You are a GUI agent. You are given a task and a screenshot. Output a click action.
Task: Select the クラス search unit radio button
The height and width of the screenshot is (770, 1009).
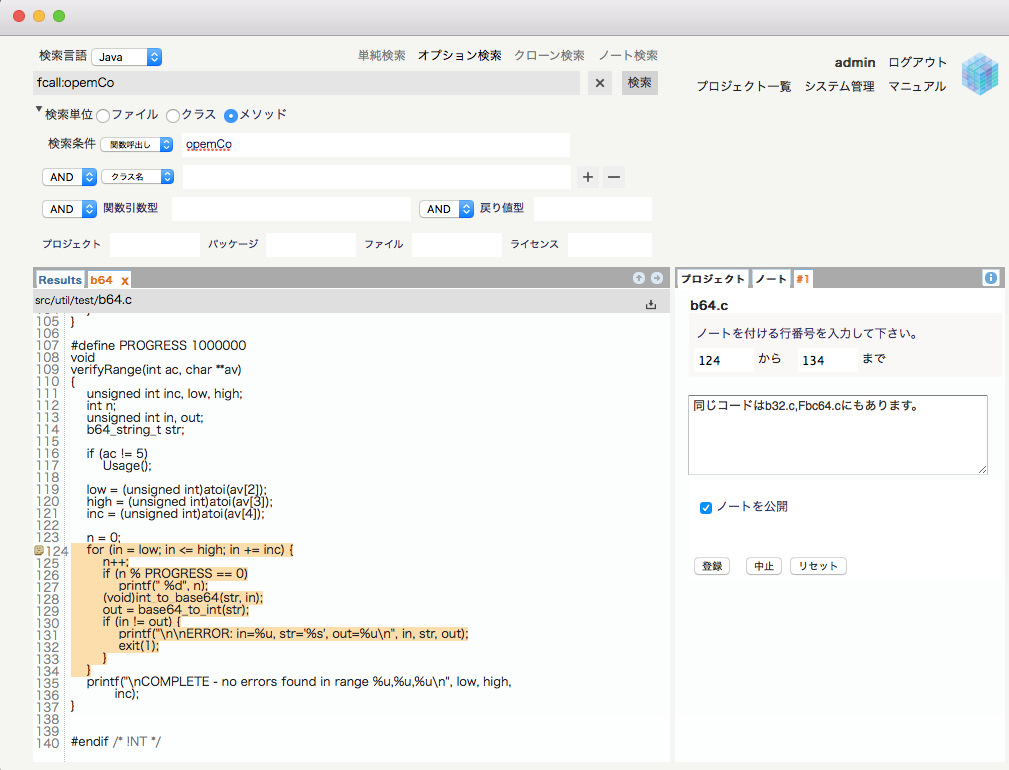click(x=173, y=115)
